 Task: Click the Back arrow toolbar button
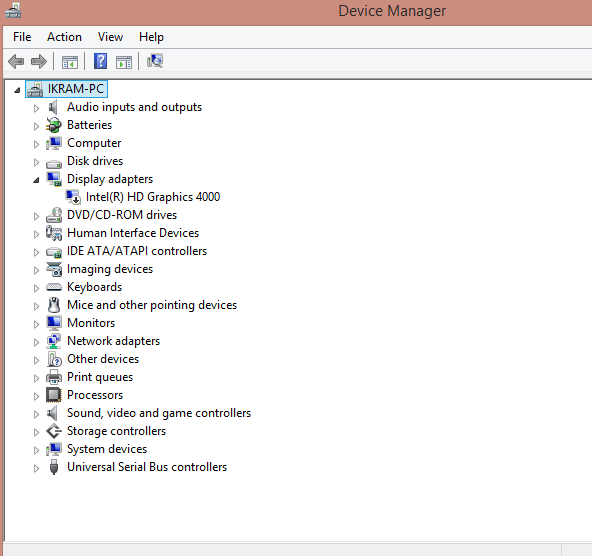coord(16,61)
